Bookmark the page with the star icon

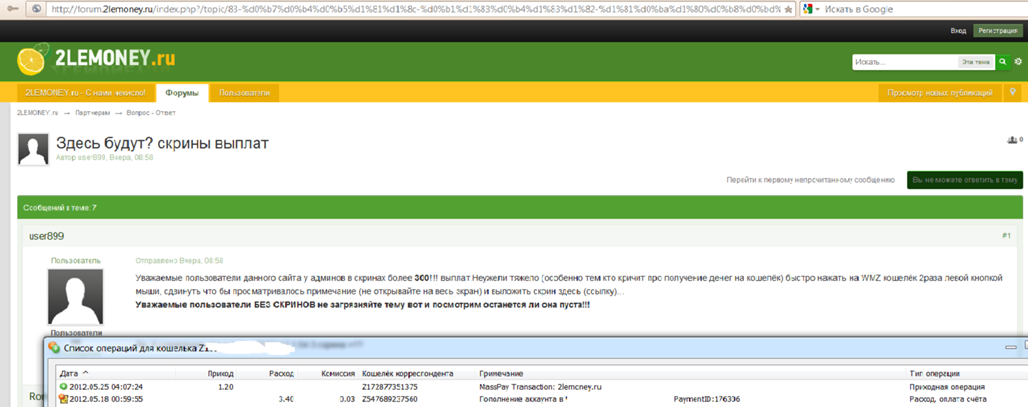coord(788,10)
